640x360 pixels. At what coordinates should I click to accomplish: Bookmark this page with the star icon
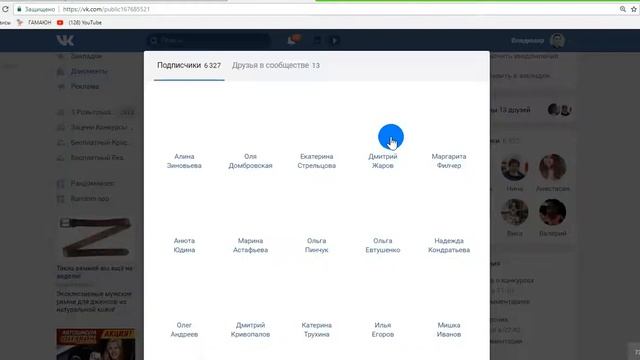634,9
